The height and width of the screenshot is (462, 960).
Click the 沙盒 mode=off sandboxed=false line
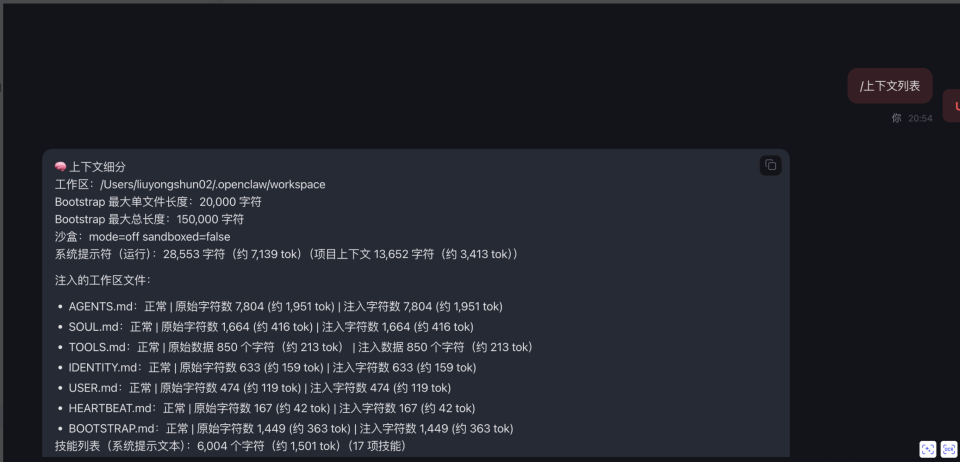point(143,236)
